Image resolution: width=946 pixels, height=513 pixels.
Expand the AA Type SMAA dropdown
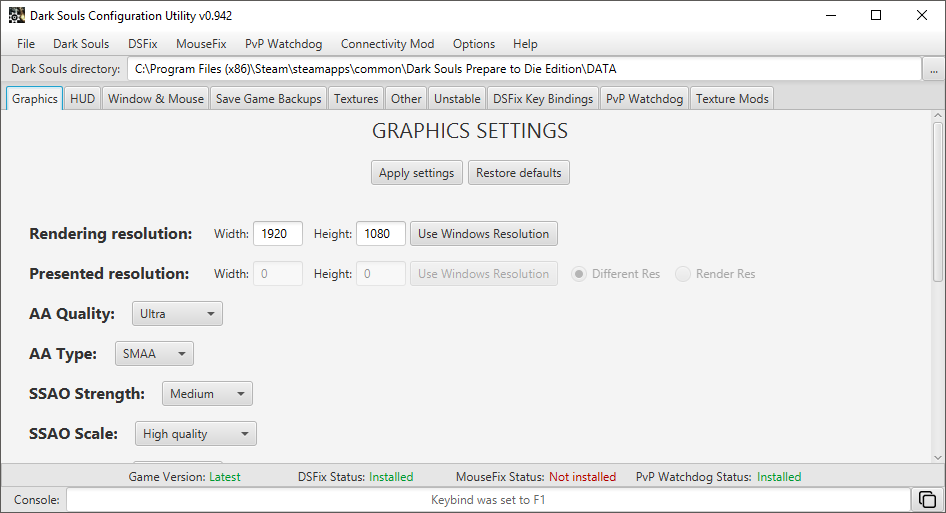tap(154, 354)
